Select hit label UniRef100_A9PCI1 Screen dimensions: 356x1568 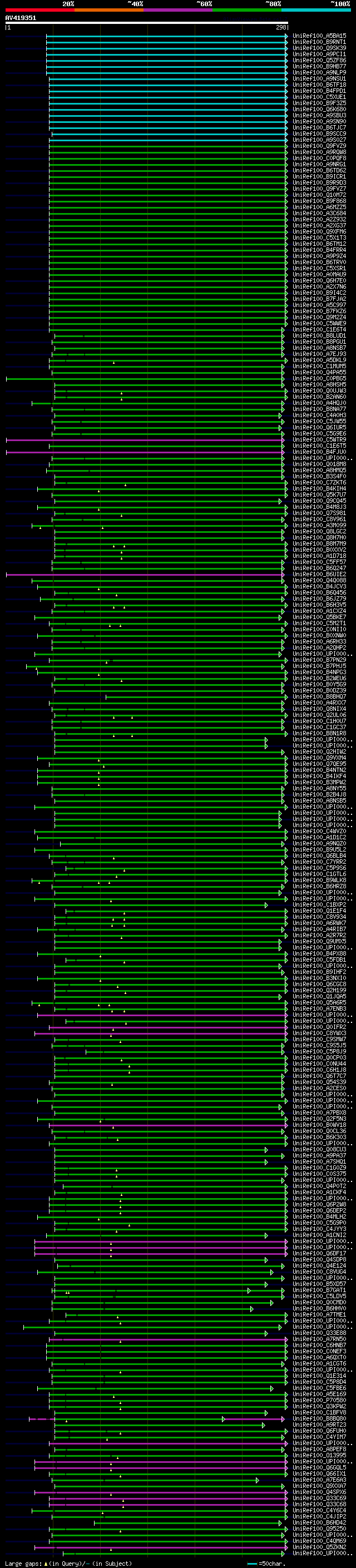point(319,54)
